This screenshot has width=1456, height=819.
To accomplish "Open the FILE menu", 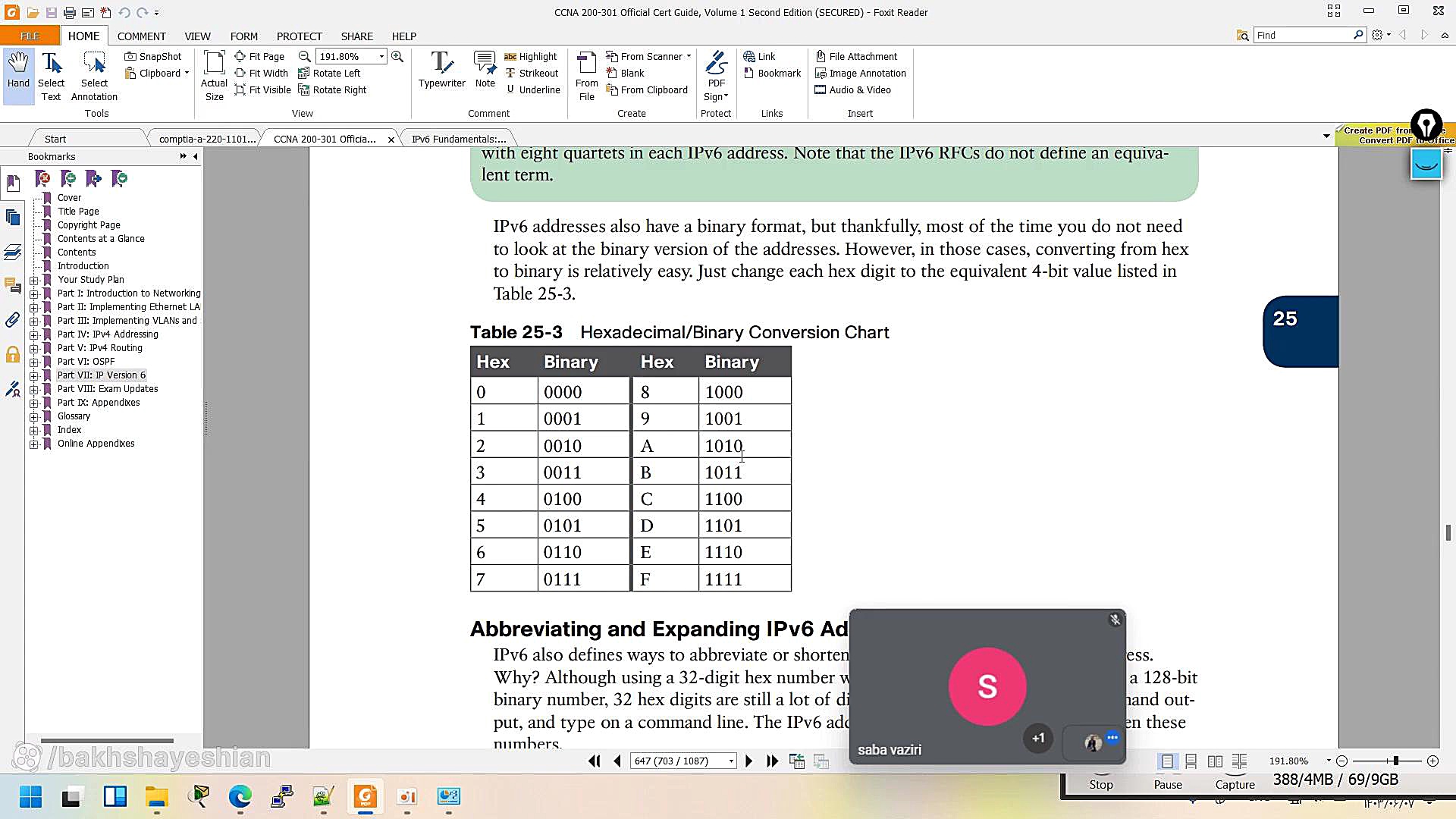I will pyautogui.click(x=30, y=36).
